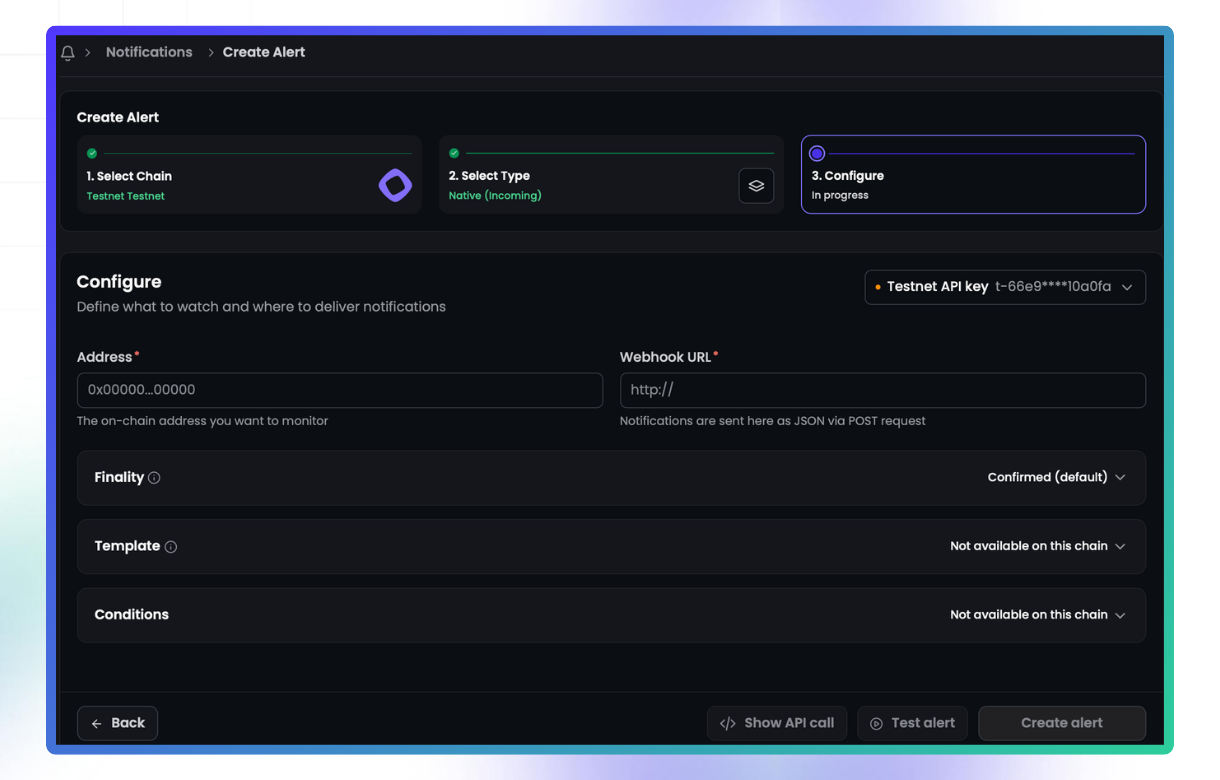
Task: Click the JSON via POST request helper text
Action: (773, 421)
